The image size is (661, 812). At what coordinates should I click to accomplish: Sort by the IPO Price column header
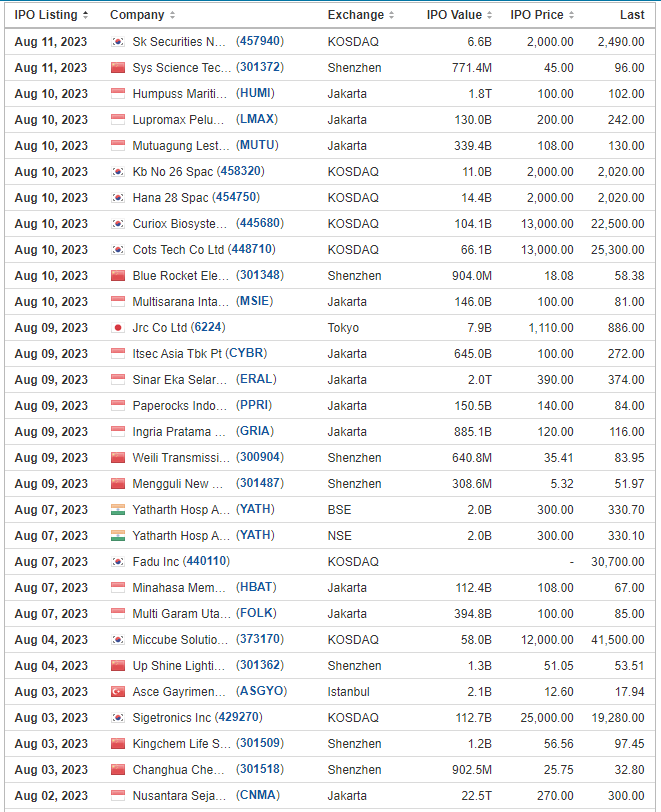[542, 15]
